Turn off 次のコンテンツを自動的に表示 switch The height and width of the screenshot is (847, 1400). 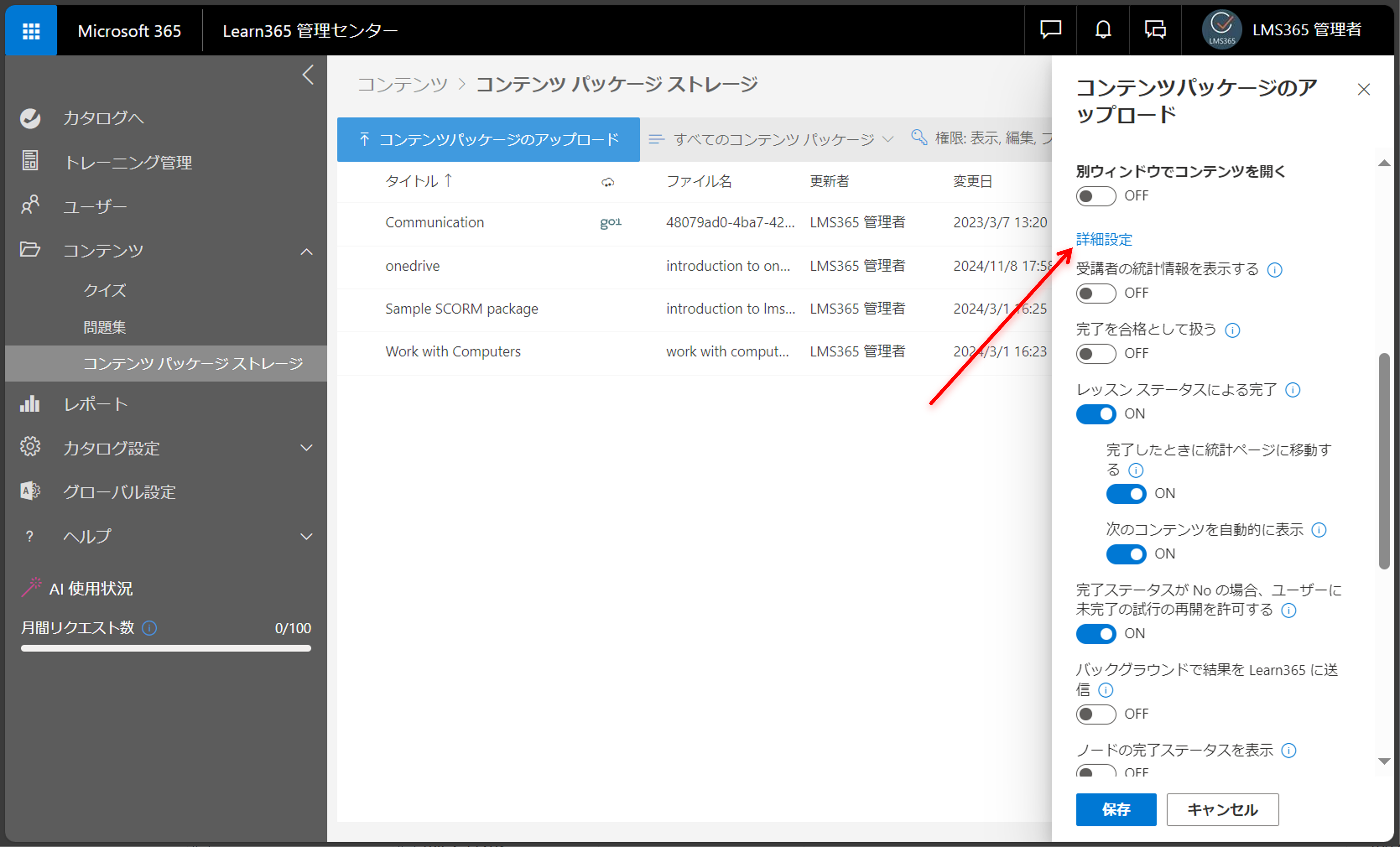click(1126, 554)
